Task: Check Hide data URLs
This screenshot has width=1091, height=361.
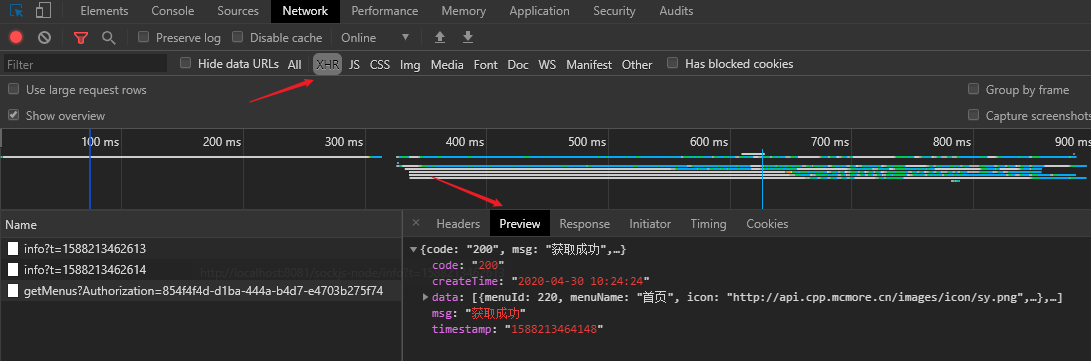Action: coord(186,63)
